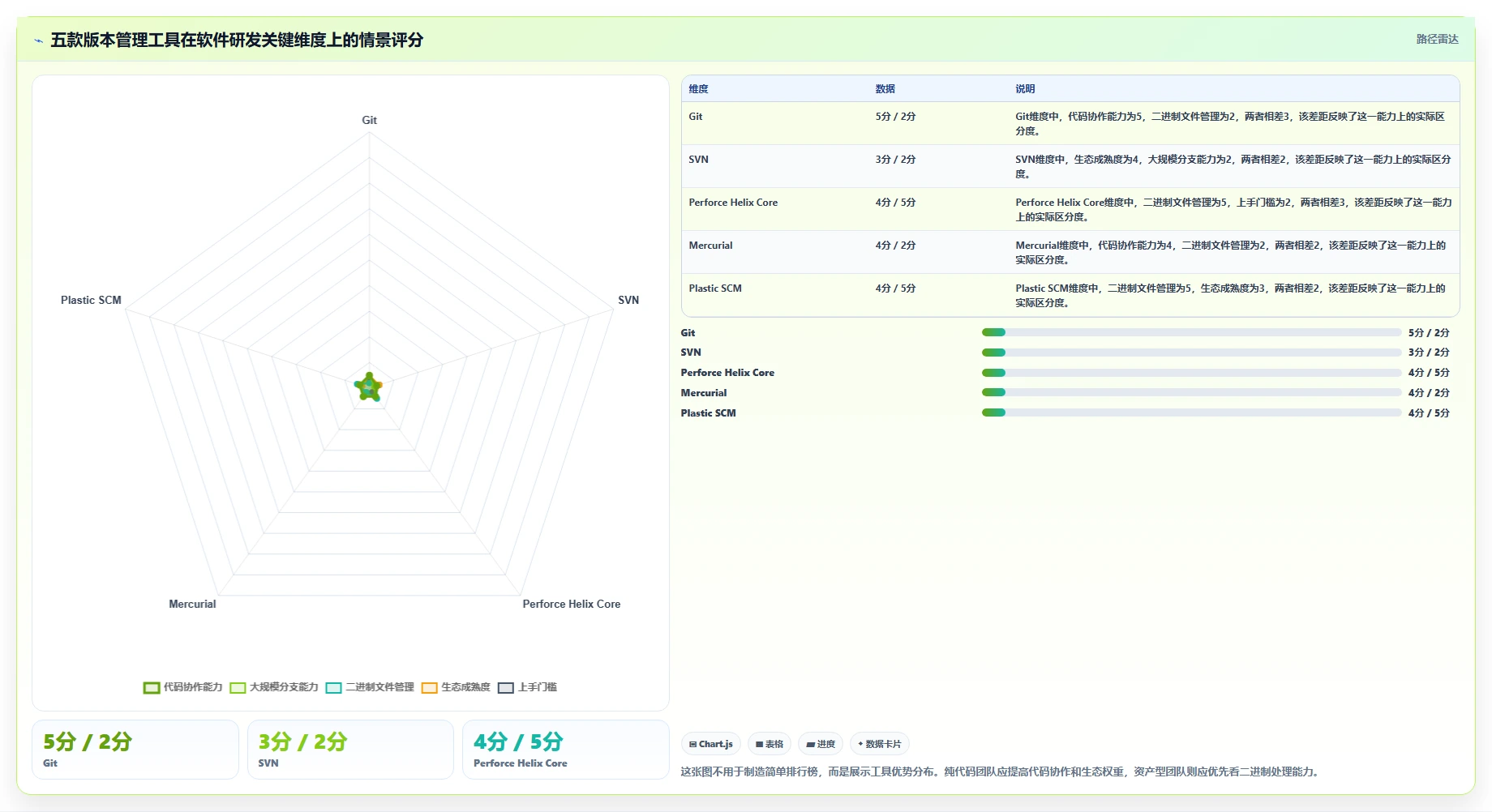Screen dimensions: 1492x812
Task: Select the Git row name in the table
Action: [696, 117]
